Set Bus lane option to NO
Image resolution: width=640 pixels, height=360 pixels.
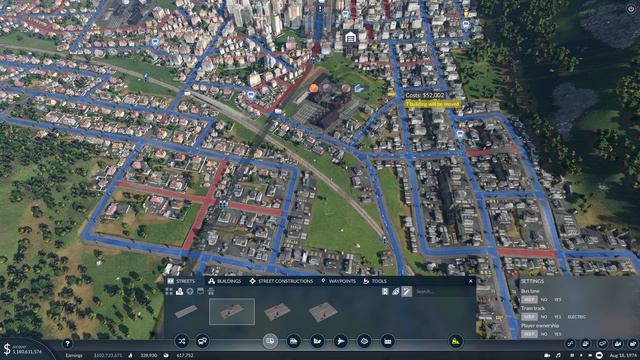(544, 300)
